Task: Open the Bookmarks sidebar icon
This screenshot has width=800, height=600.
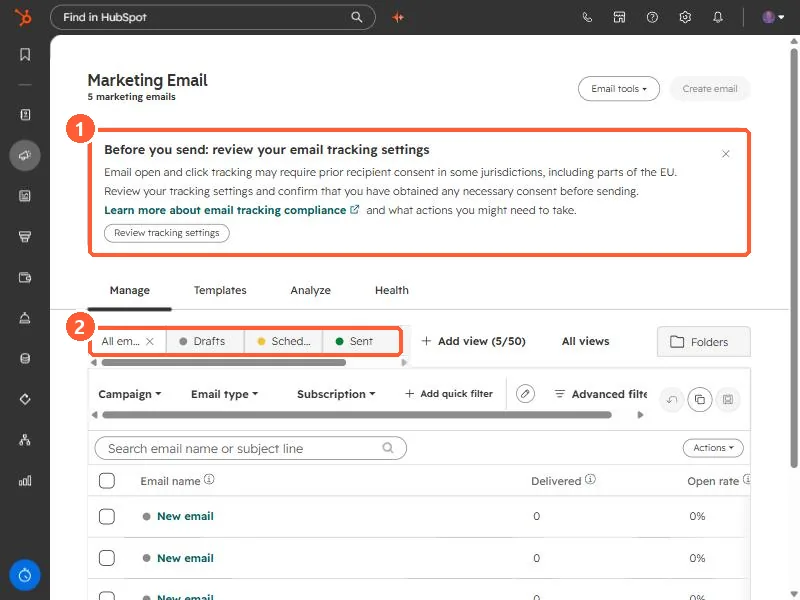Action: pyautogui.click(x=25, y=55)
